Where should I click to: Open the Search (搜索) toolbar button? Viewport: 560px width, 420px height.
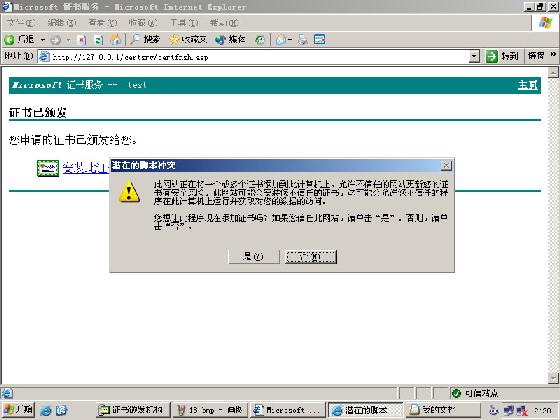coord(145,40)
